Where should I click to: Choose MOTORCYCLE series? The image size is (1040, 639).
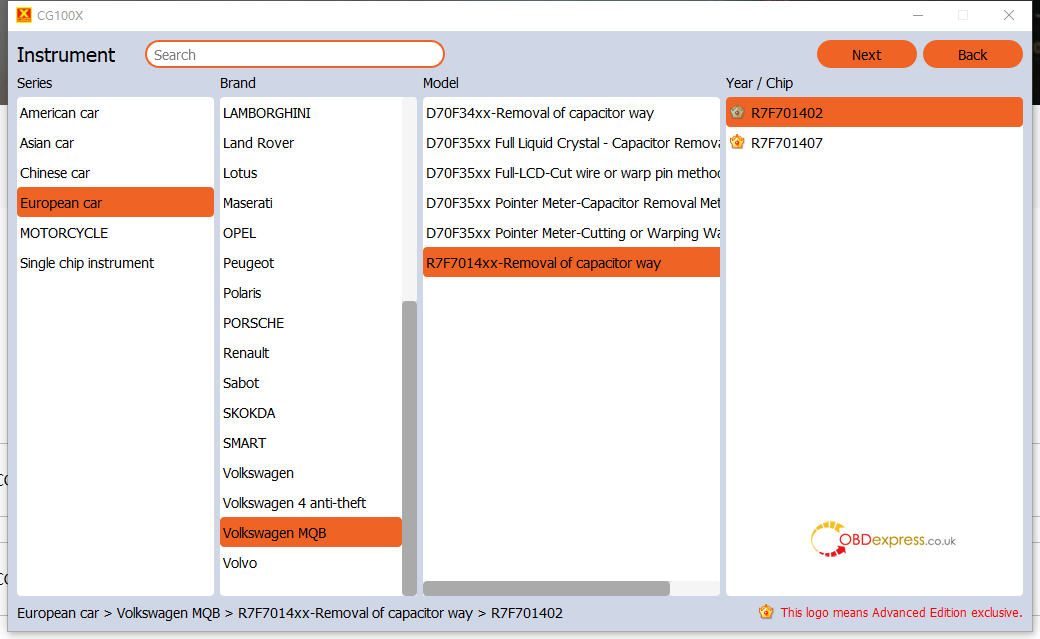[x=115, y=233]
